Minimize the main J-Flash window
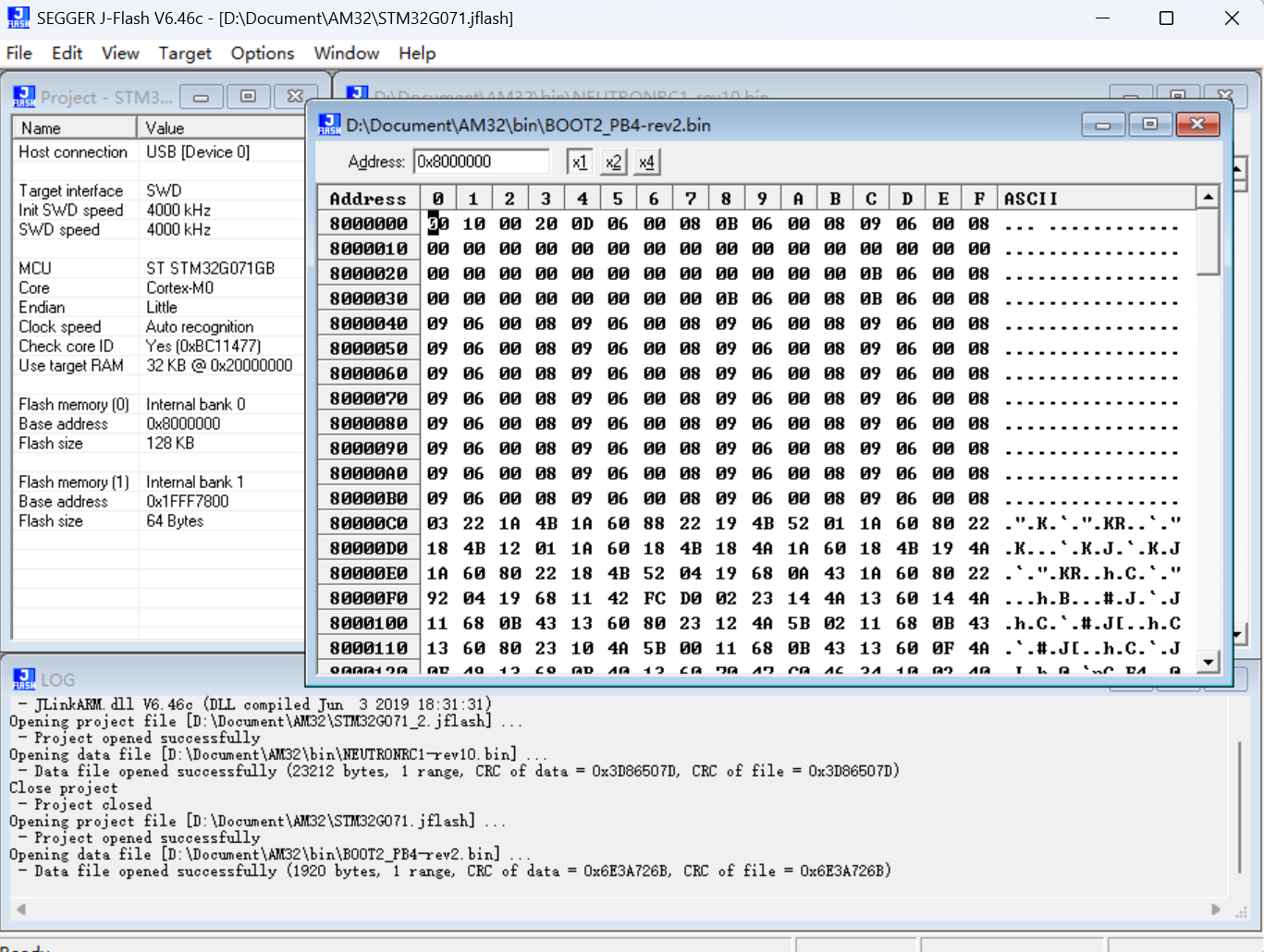1264x952 pixels. pyautogui.click(x=1102, y=18)
